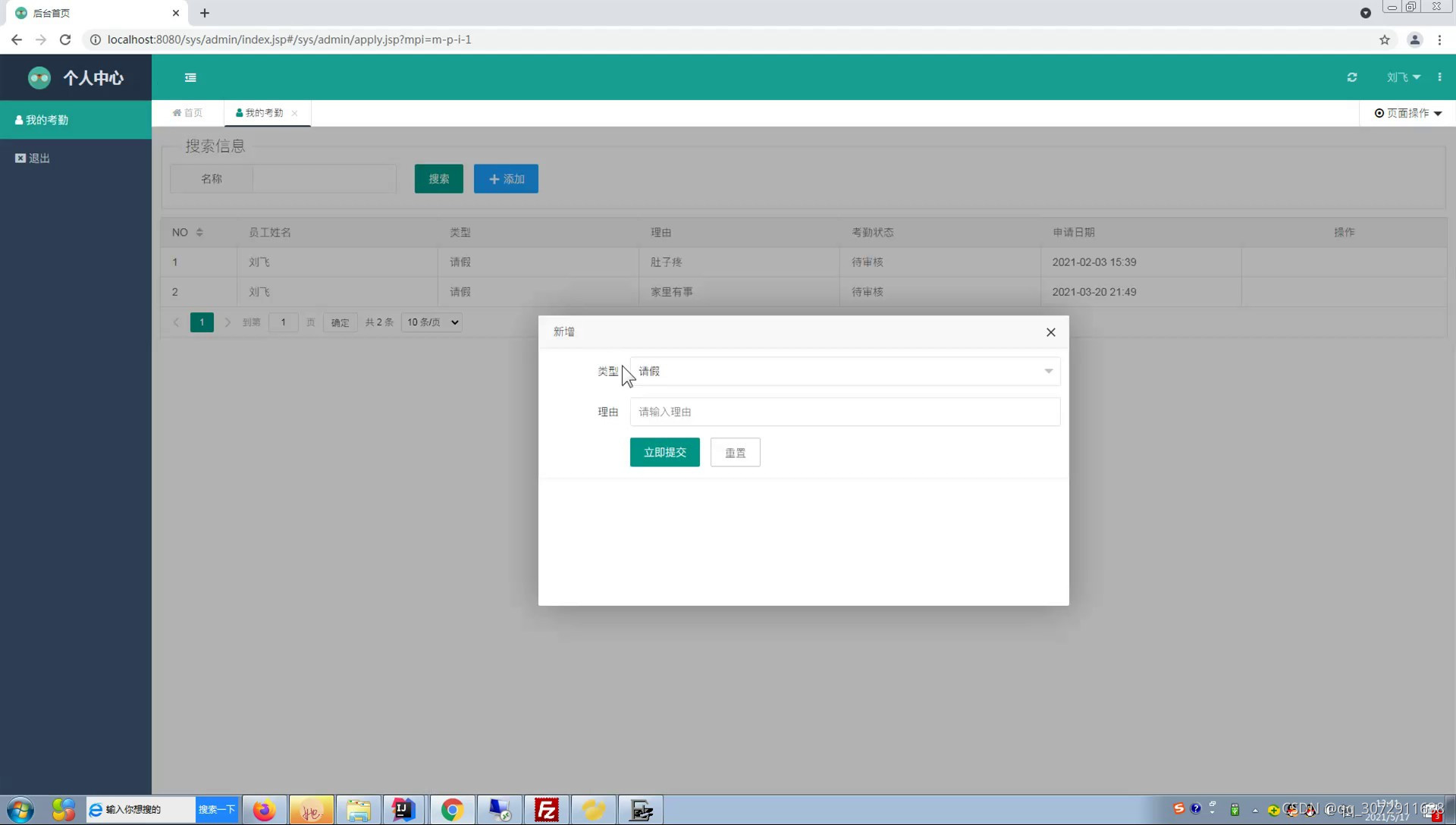The width and height of the screenshot is (1456, 825).
Task: Click the address bar URL
Action: 289,39
